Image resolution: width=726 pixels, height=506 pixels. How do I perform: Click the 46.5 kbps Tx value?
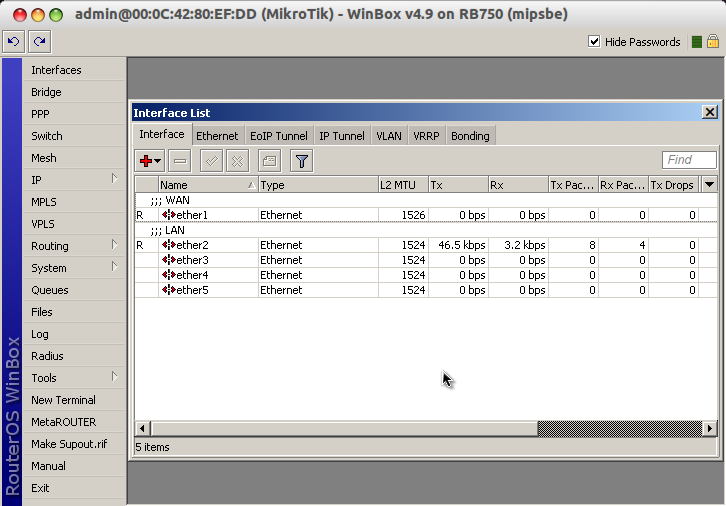462,245
